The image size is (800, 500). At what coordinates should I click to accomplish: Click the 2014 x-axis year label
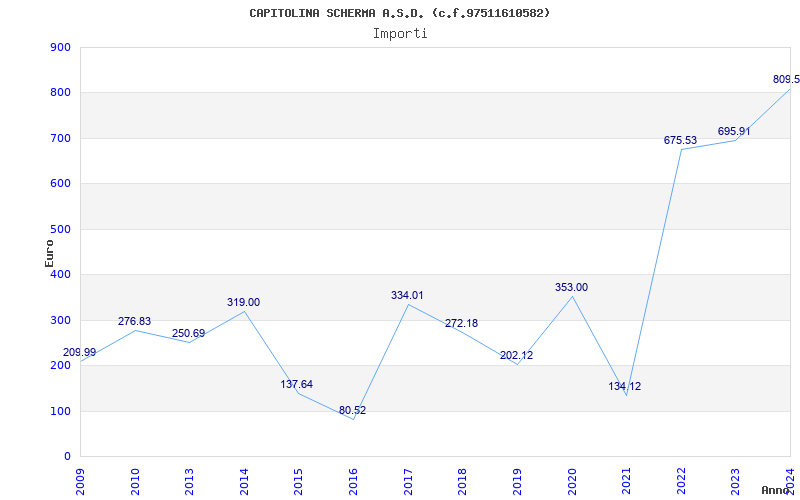coord(244,483)
